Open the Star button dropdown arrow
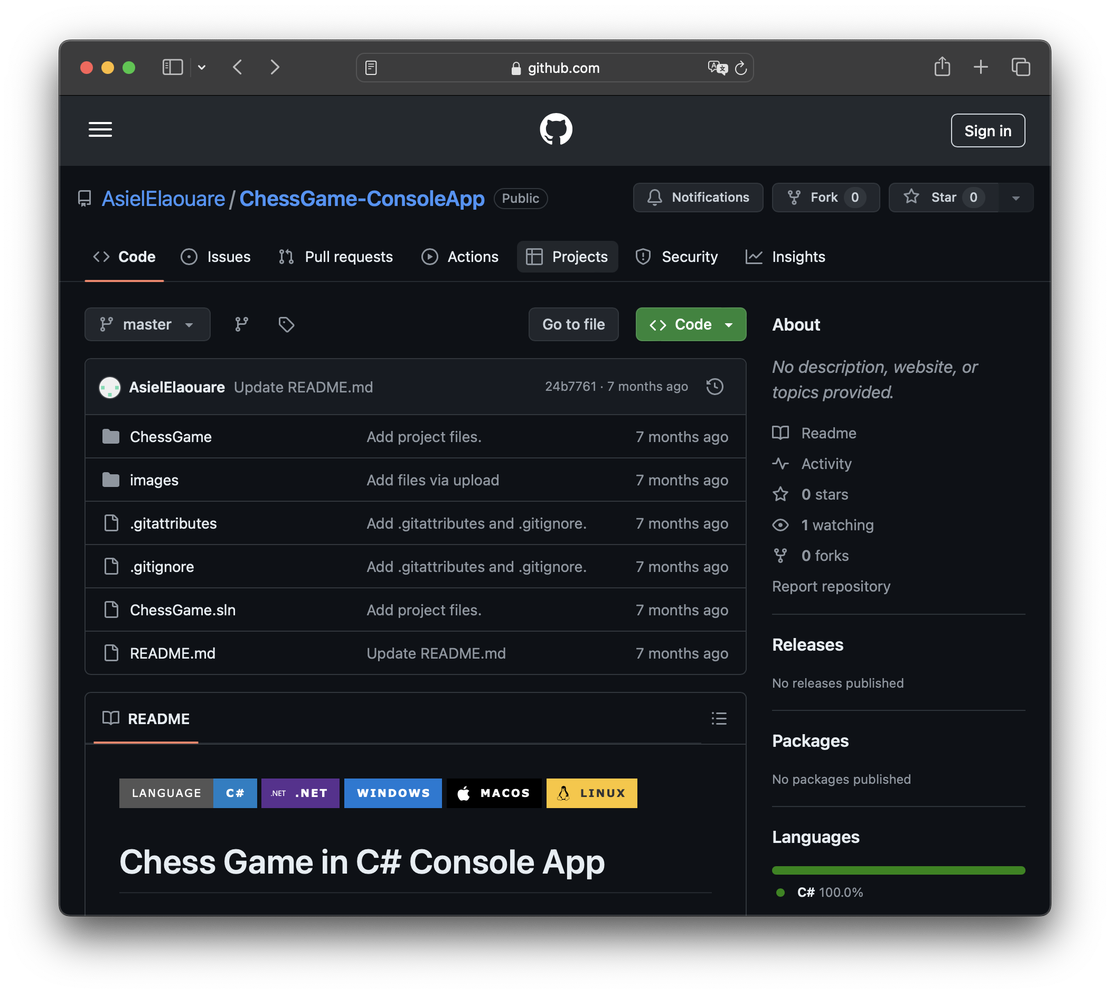The image size is (1110, 994). pos(1016,197)
